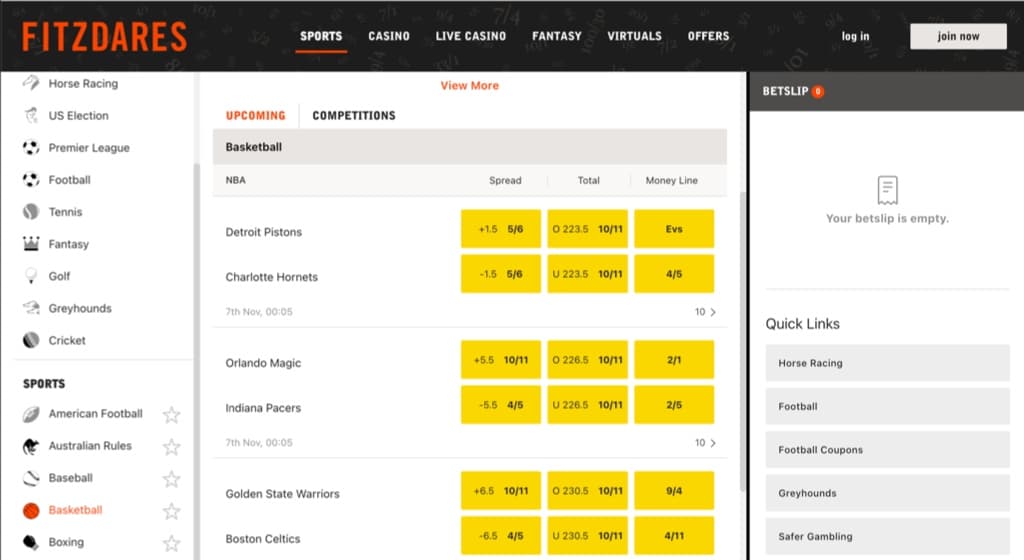The height and width of the screenshot is (560, 1024).
Task: Open the Football Coupons quick link
Action: [887, 450]
